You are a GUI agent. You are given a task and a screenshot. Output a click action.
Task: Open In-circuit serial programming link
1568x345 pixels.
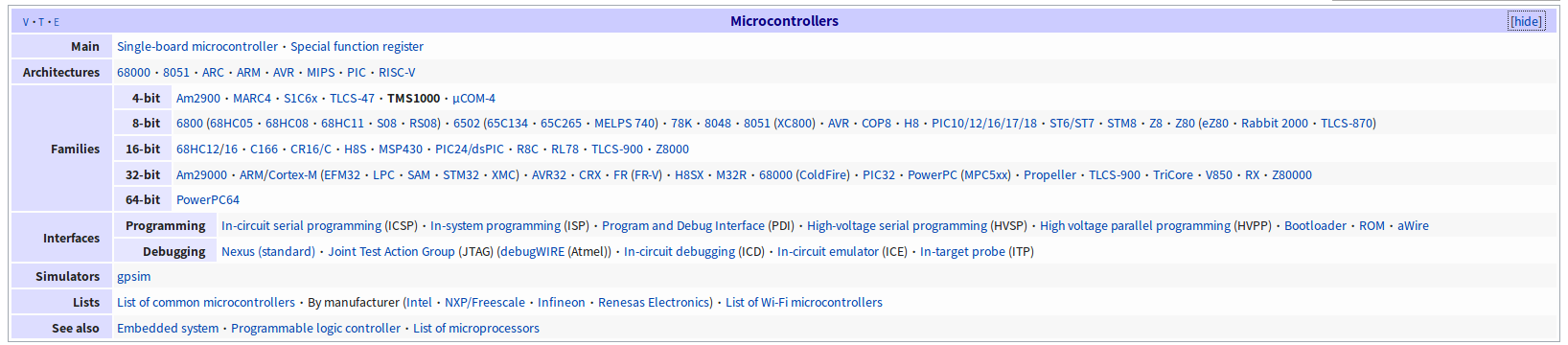tap(301, 225)
